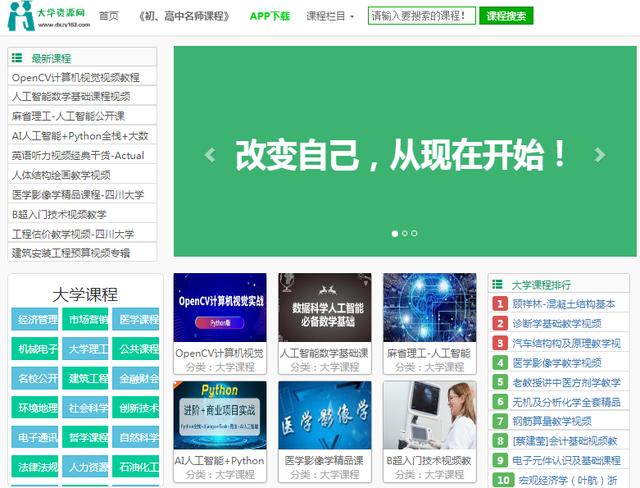Screen dimensions: 640x488
Task: Select the 电子通讯 category tile
Action: [35, 437]
